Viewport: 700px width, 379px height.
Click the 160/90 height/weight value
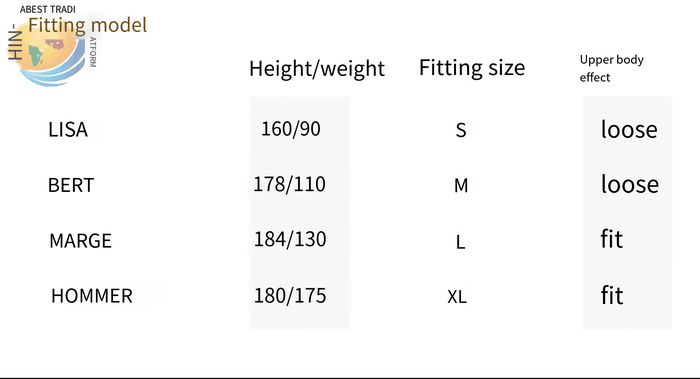291,129
